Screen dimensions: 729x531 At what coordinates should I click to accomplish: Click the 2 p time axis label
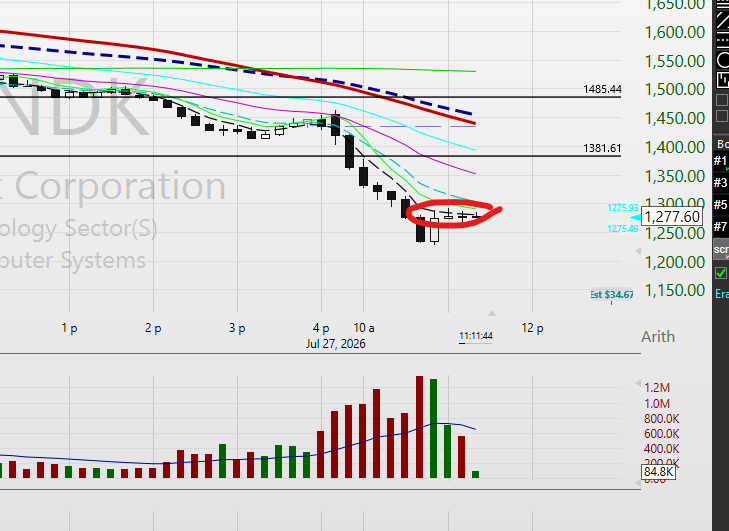153,328
